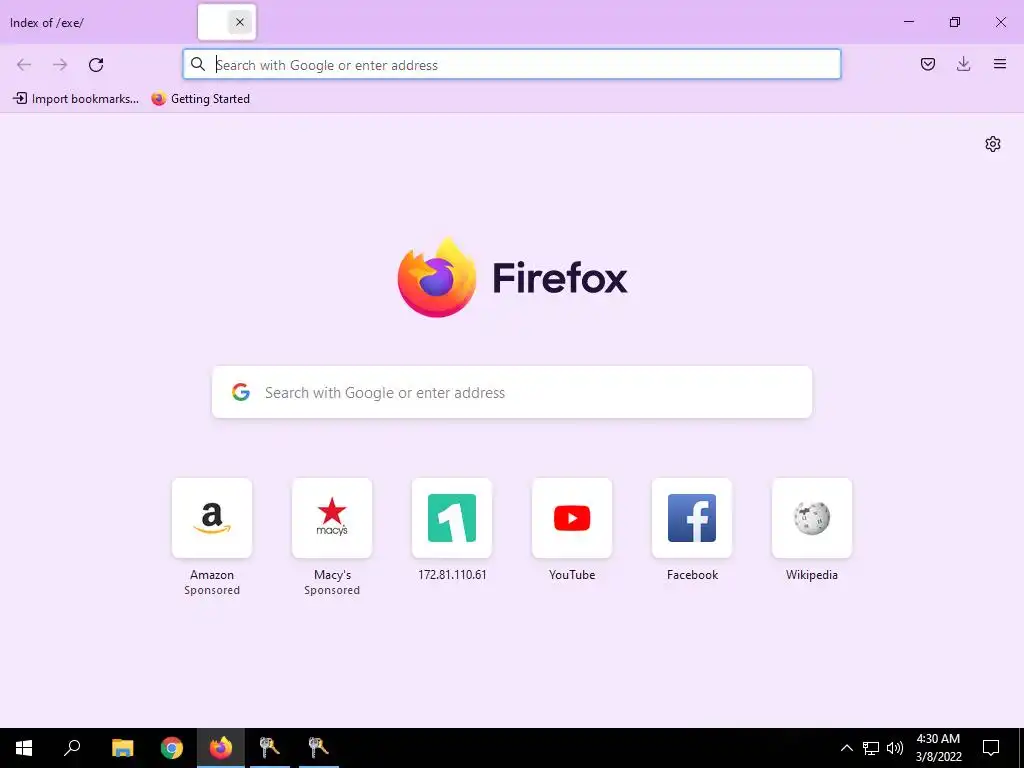Click the Firefox taskbar icon
This screenshot has width=1024, height=768.
tap(221, 748)
